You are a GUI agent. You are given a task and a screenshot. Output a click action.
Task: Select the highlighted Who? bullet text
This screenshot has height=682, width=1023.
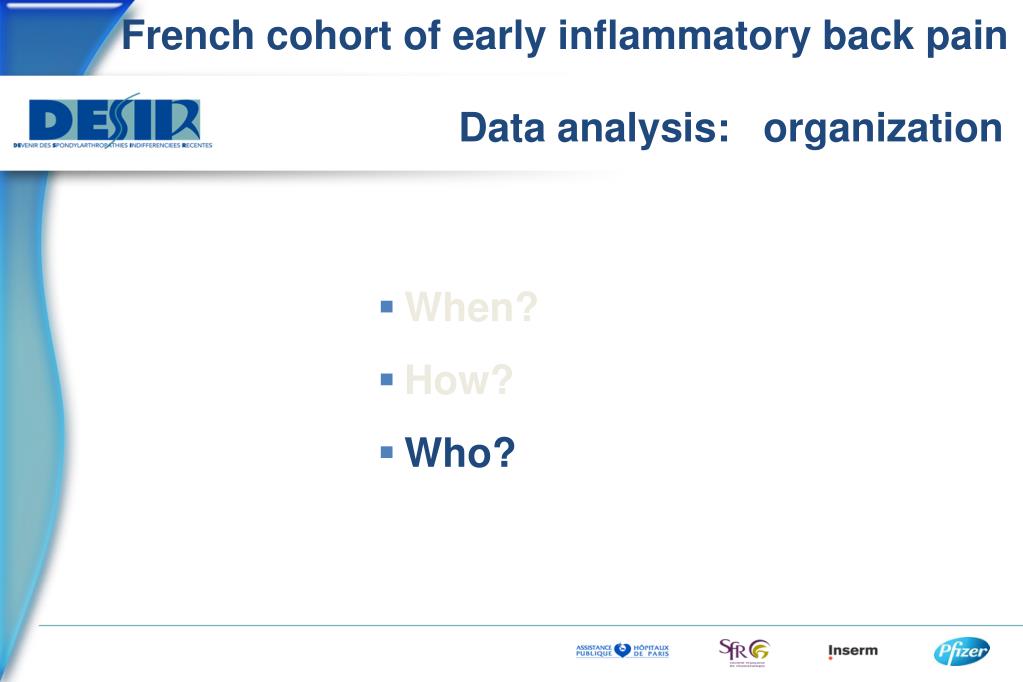coord(460,452)
